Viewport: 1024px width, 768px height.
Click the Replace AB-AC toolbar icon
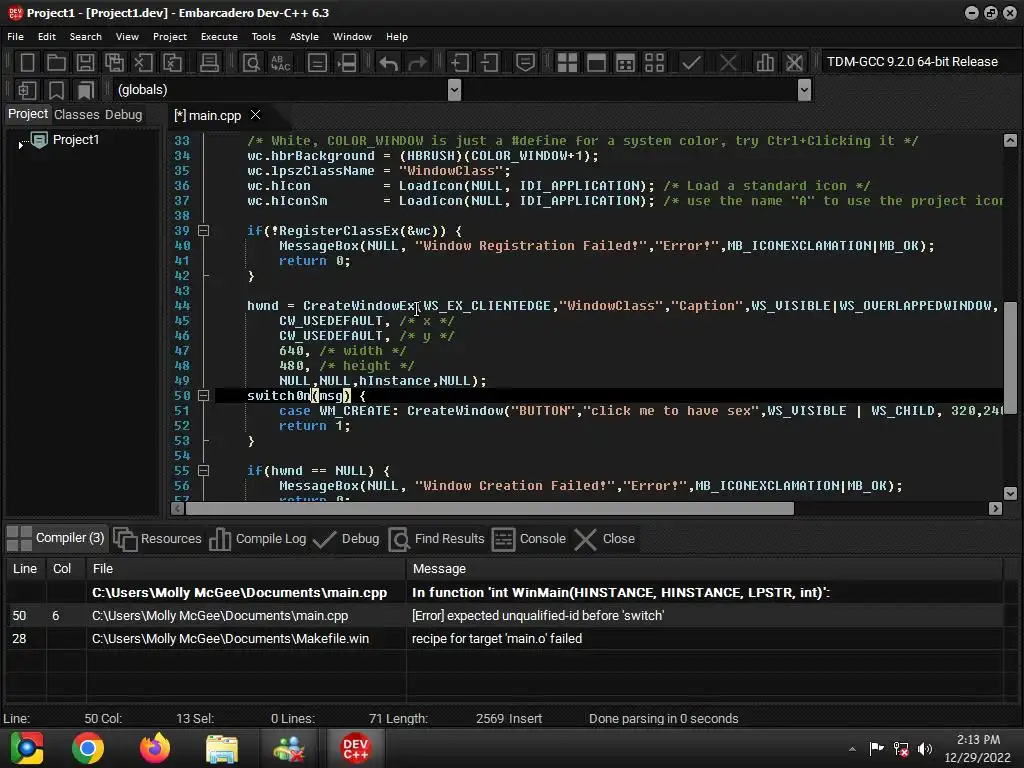280,63
